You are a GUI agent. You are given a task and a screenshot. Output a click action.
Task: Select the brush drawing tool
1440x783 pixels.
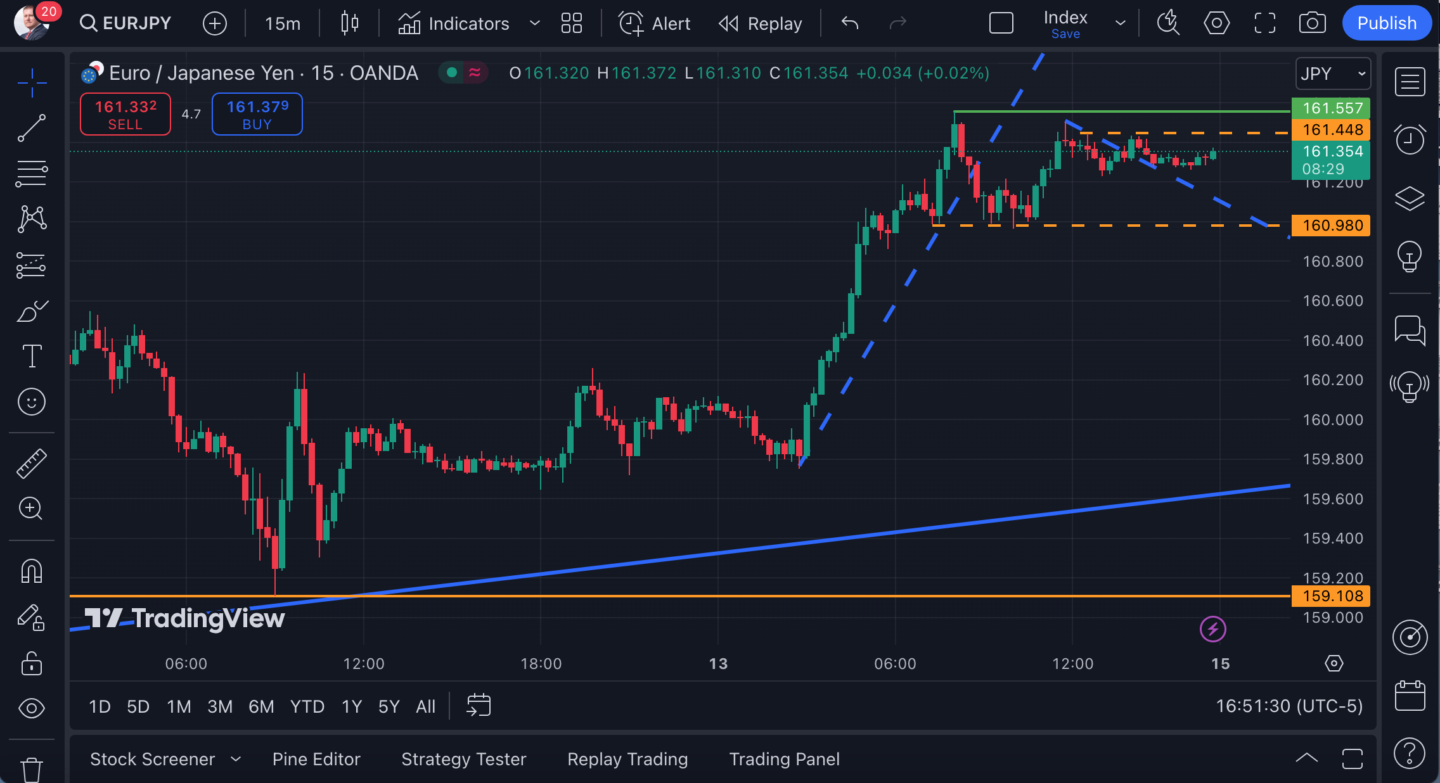point(32,311)
